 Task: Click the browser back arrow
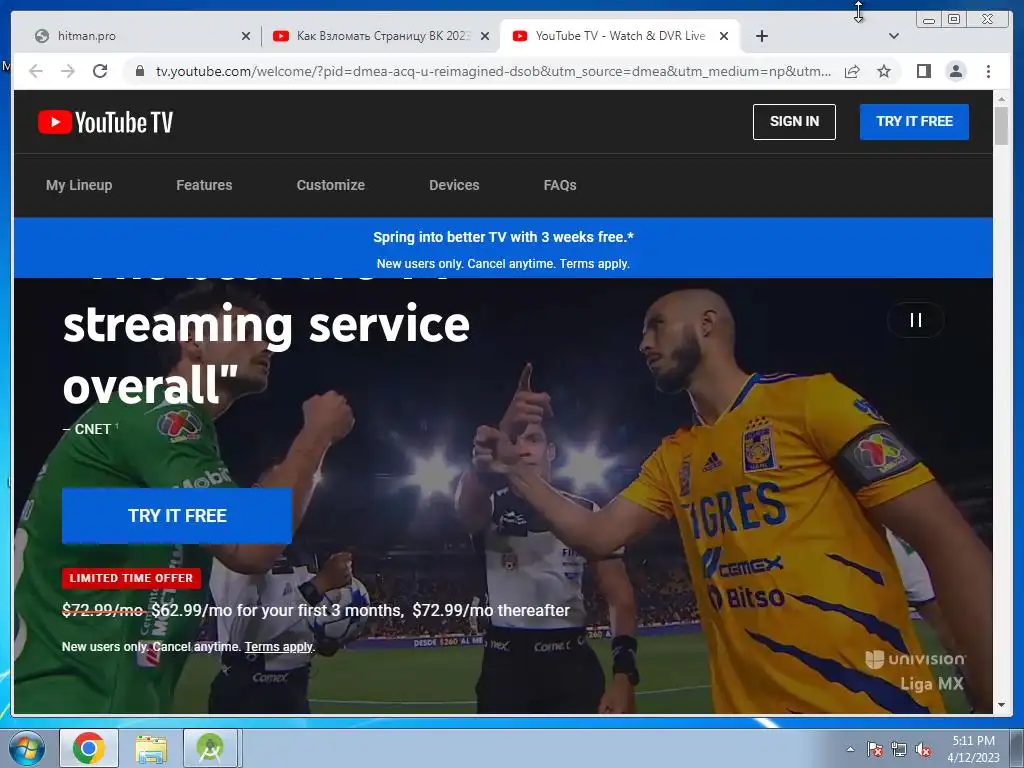point(36,71)
